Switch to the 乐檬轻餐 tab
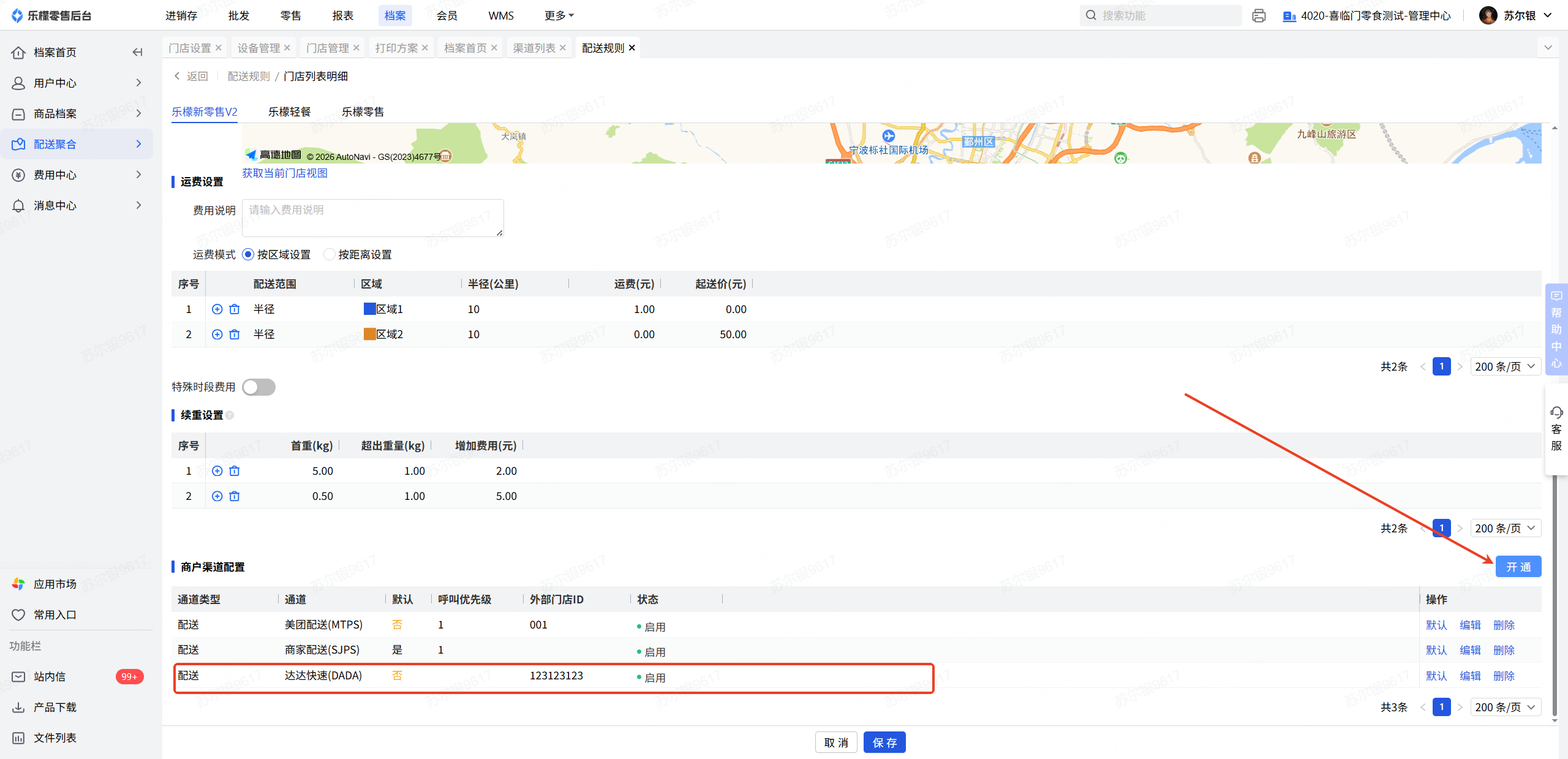This screenshot has height=759, width=1568. [289, 112]
